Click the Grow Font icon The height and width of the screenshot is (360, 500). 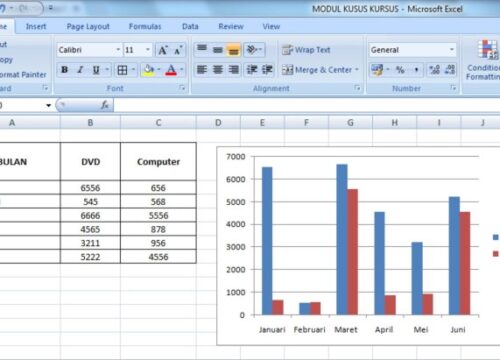[163, 50]
